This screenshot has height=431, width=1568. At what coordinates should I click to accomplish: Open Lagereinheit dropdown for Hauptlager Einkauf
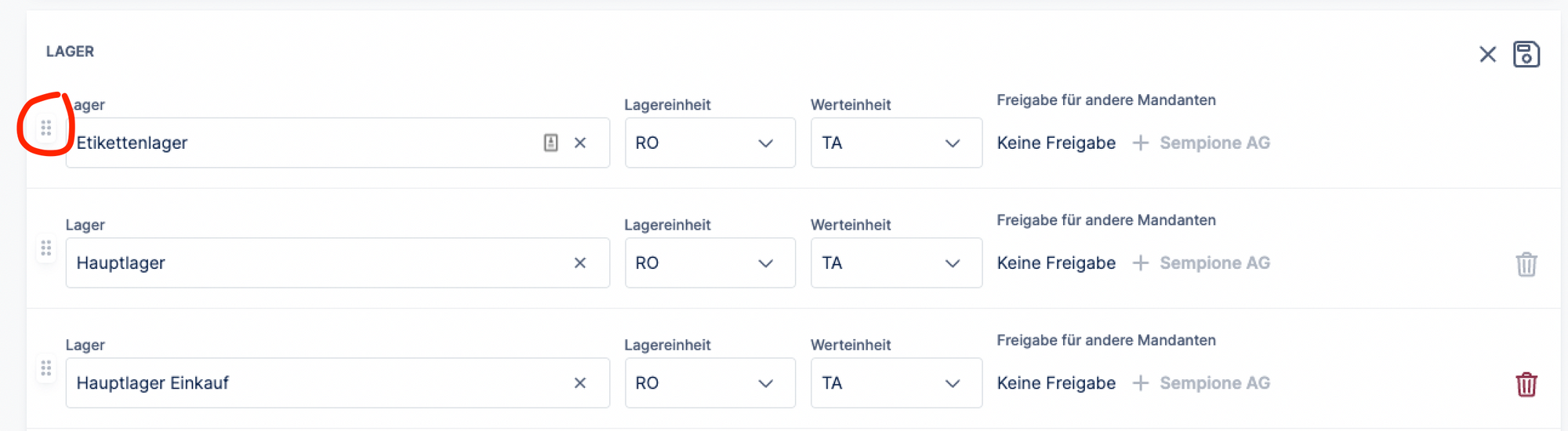coord(710,383)
